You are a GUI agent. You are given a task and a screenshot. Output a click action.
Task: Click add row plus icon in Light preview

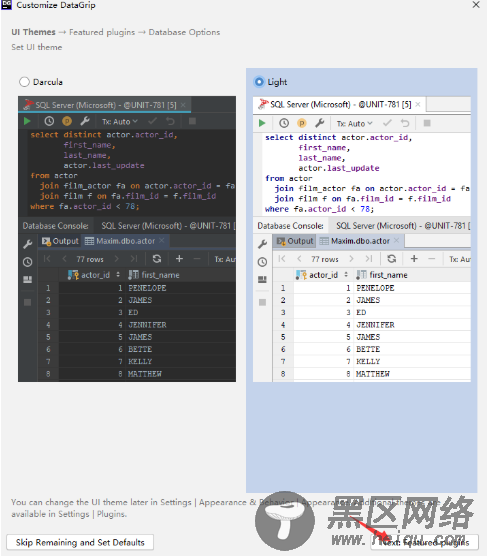click(414, 258)
